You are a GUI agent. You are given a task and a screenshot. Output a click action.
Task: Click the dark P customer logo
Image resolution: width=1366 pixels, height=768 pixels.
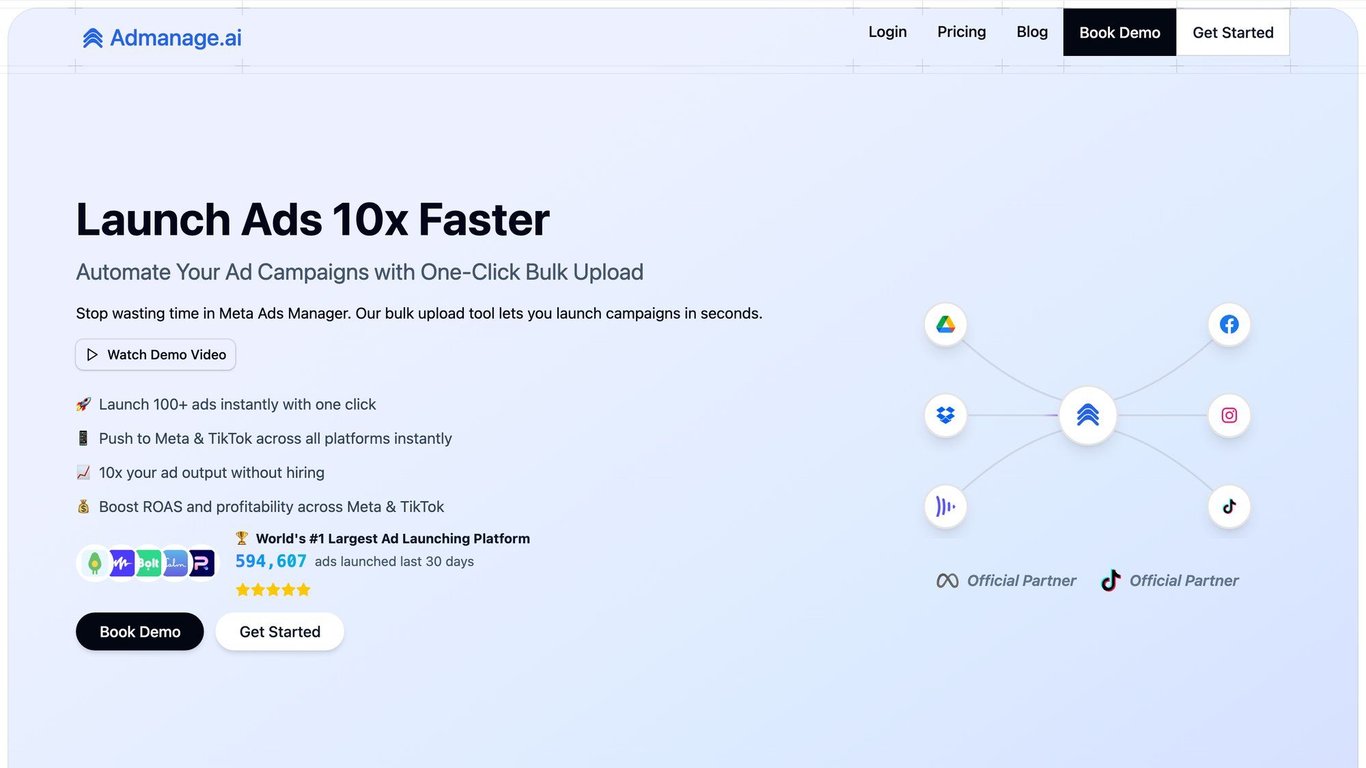[x=202, y=563]
